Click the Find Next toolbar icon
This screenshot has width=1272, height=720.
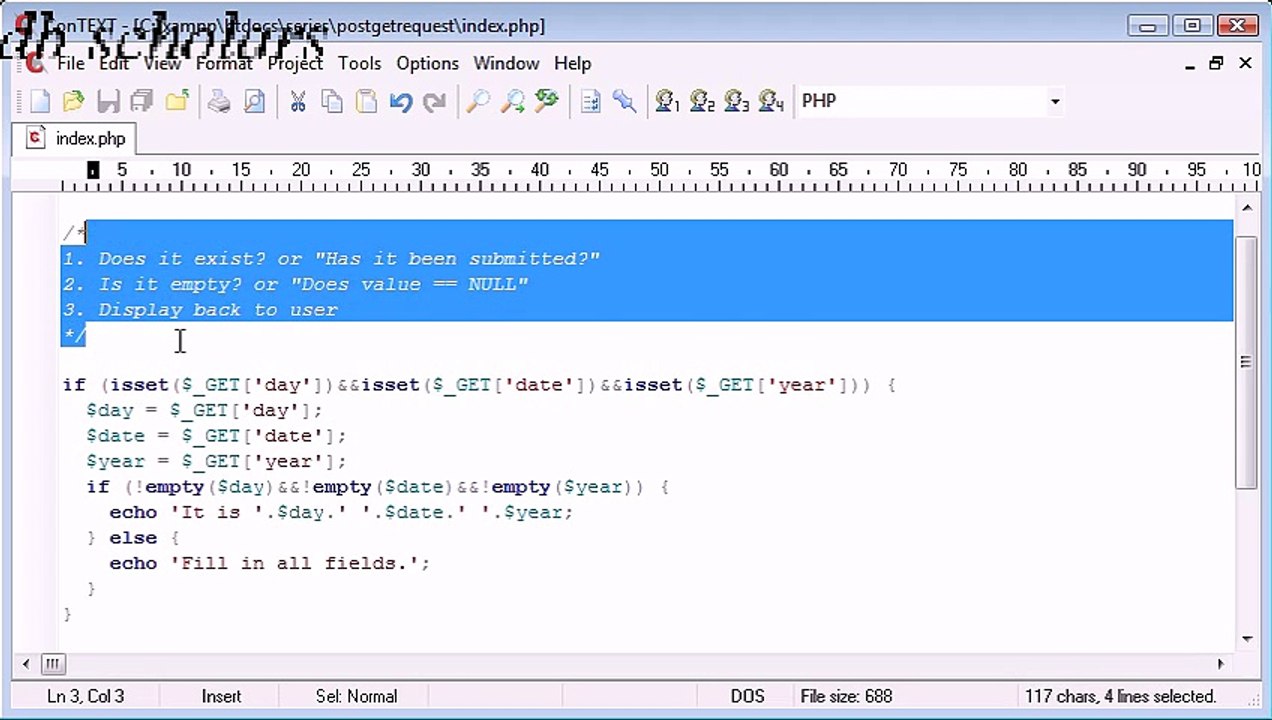(x=512, y=101)
